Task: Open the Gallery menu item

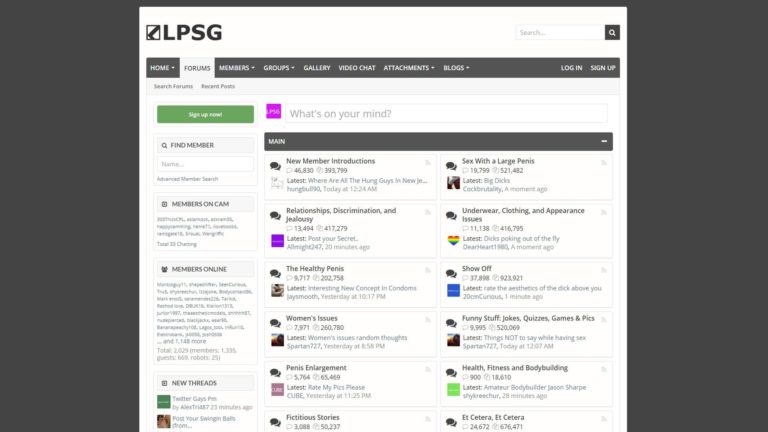Action: coord(317,68)
